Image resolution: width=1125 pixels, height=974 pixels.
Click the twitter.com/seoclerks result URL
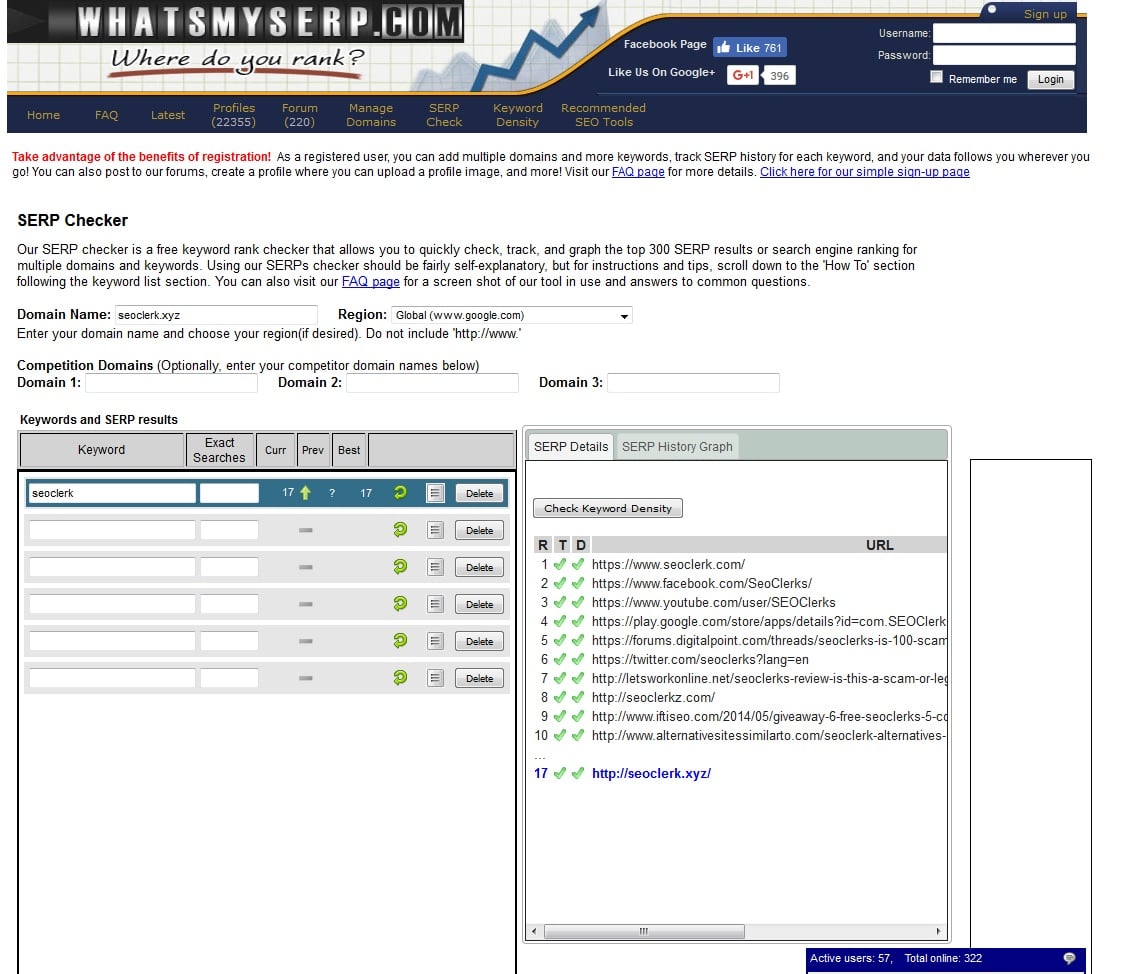coord(700,660)
